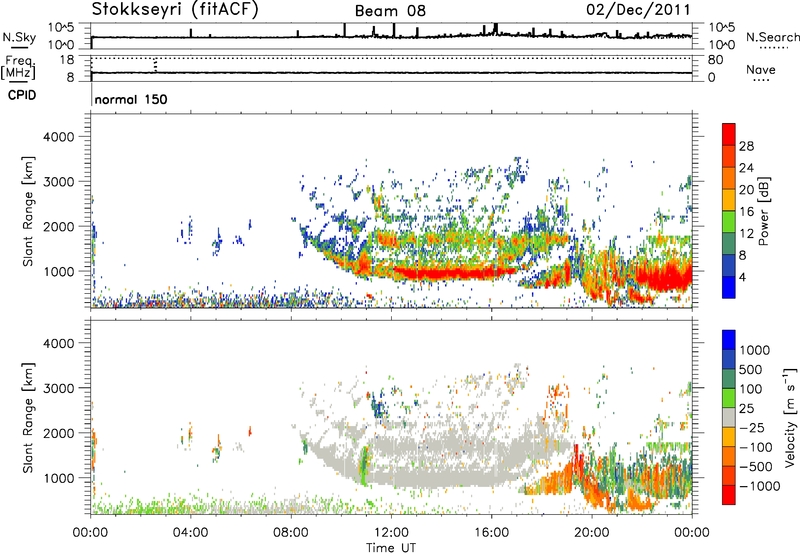800x554 pixels.
Task: Click the '4000' label on velocity panel axis
Action: [59, 343]
